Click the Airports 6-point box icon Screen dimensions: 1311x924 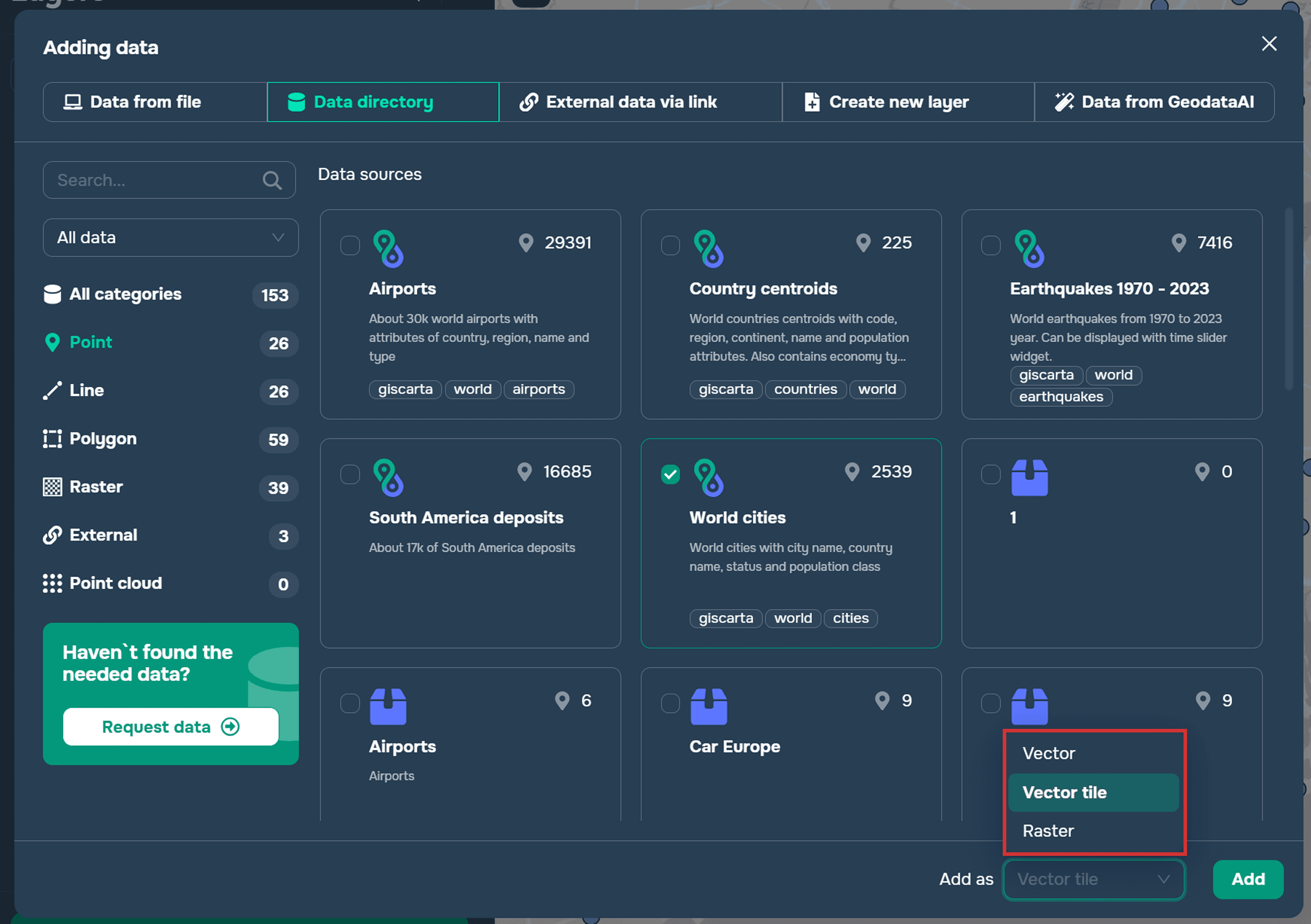pyautogui.click(x=388, y=707)
